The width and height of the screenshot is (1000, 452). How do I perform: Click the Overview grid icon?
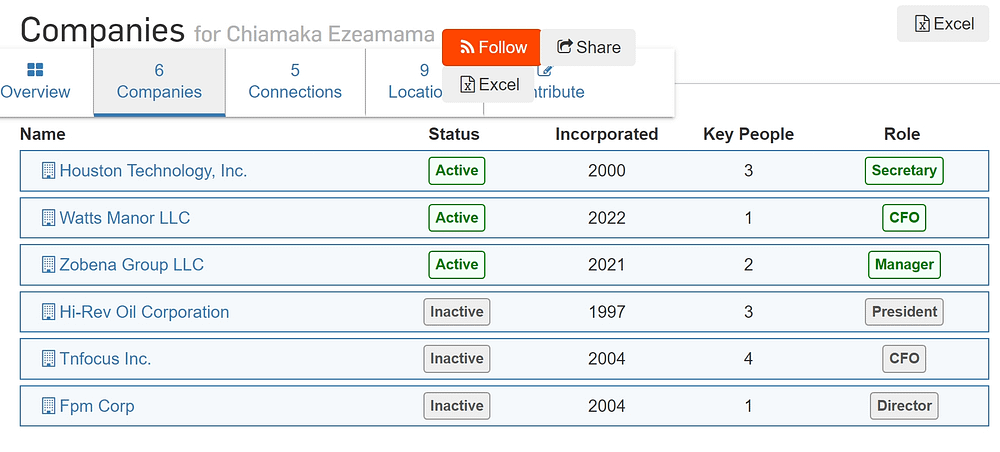coord(35,69)
